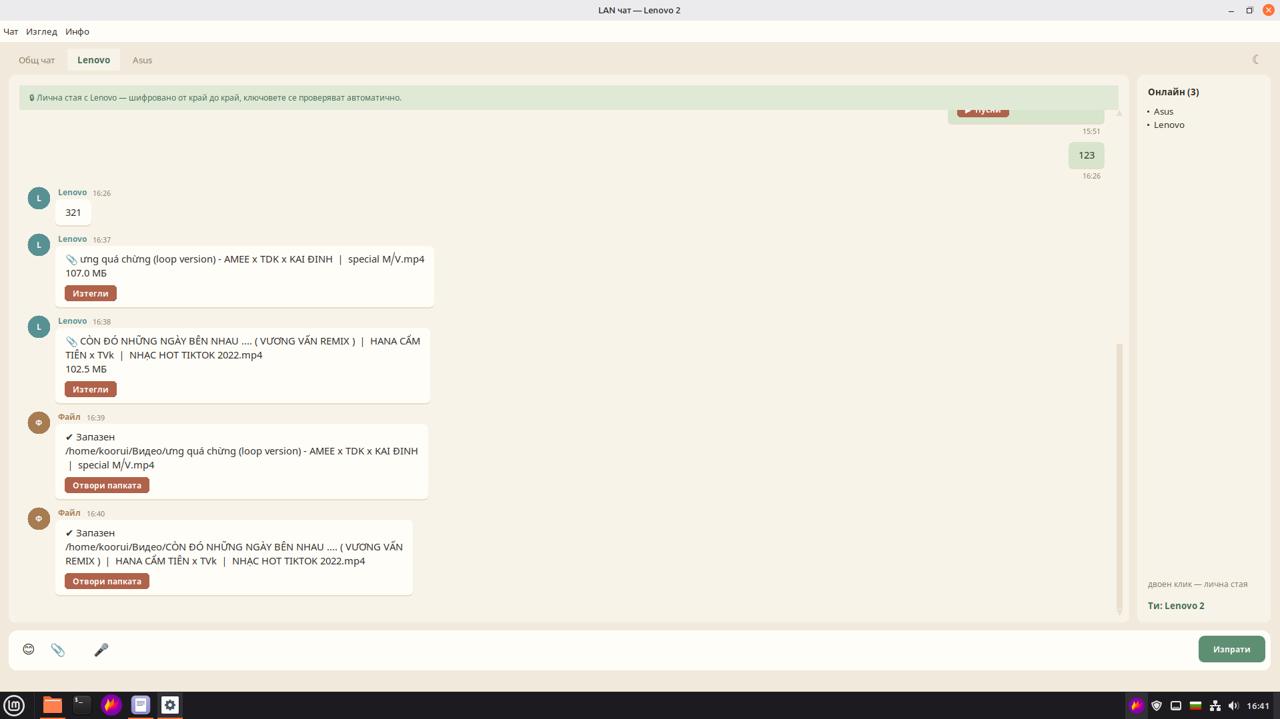Viewport: 1280px width, 719px height.
Task: Download the 107.0 МБ file with Изтегли
Action: pos(91,293)
